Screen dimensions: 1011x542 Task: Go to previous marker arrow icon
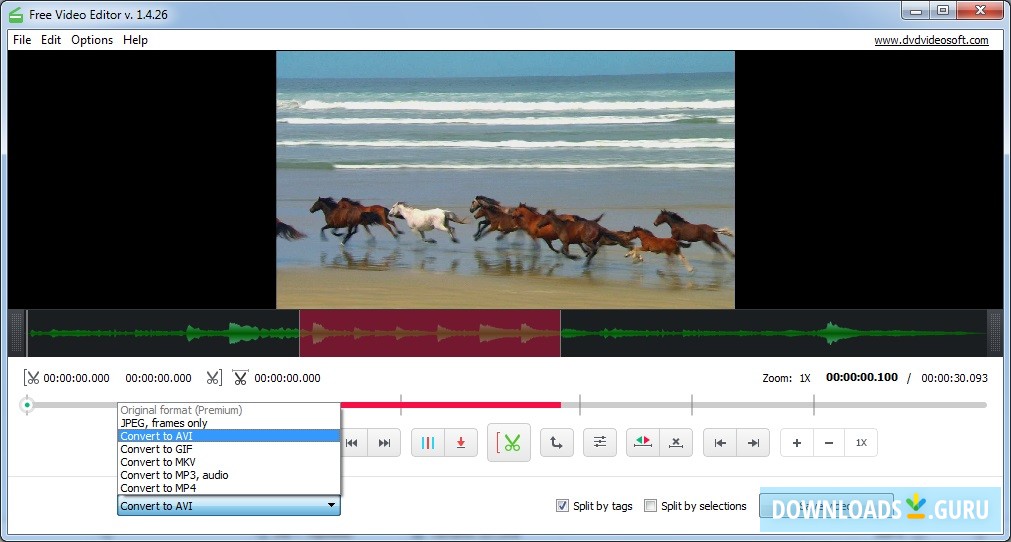click(720, 443)
